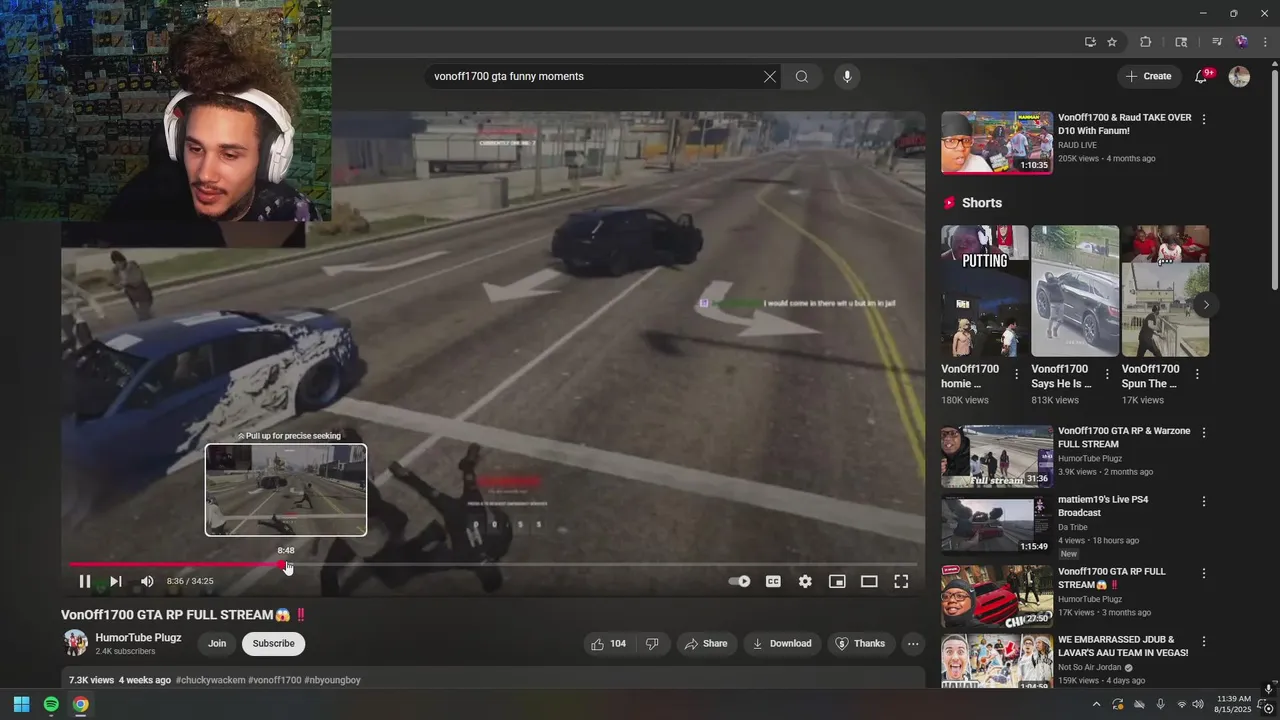Open the HumorTube Plugz channel name

click(x=138, y=637)
